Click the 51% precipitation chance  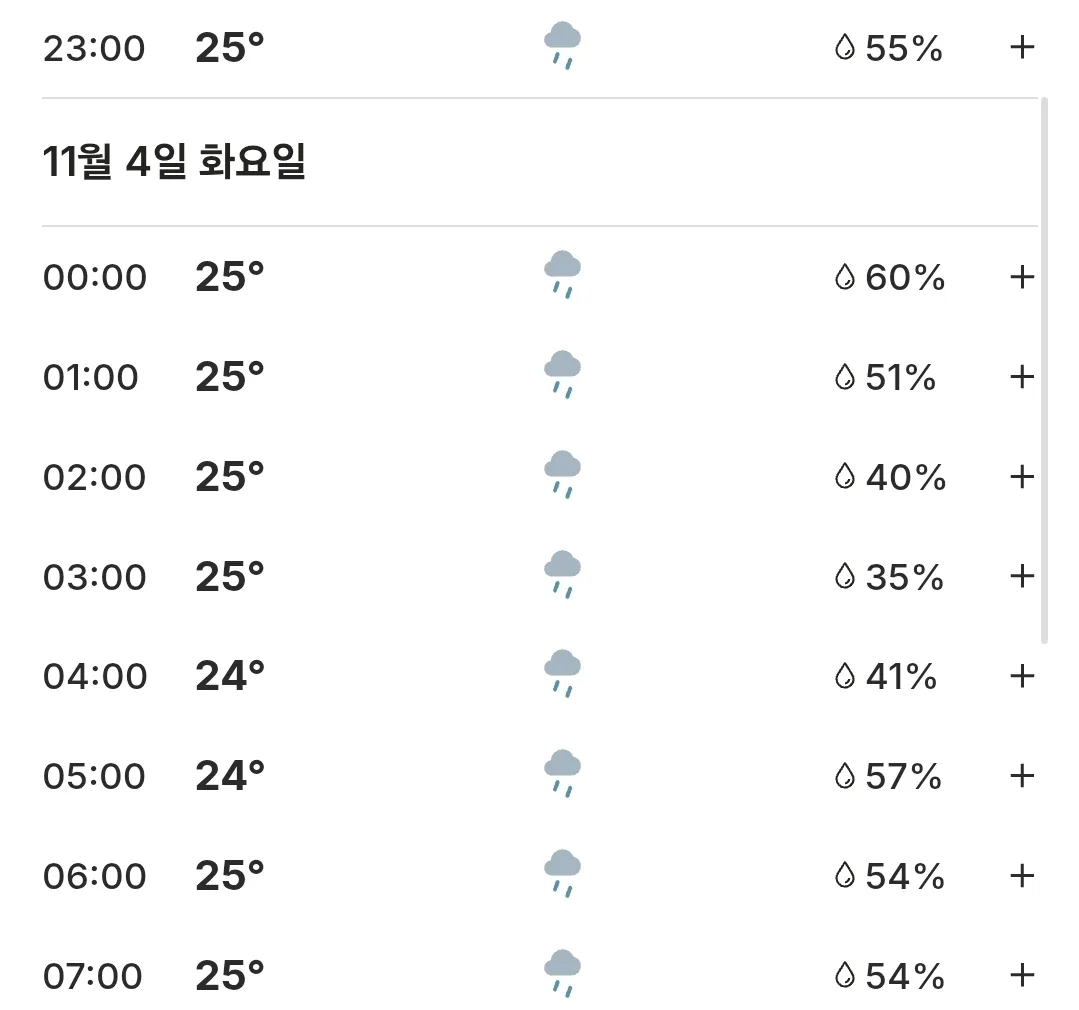pyautogui.click(x=900, y=377)
